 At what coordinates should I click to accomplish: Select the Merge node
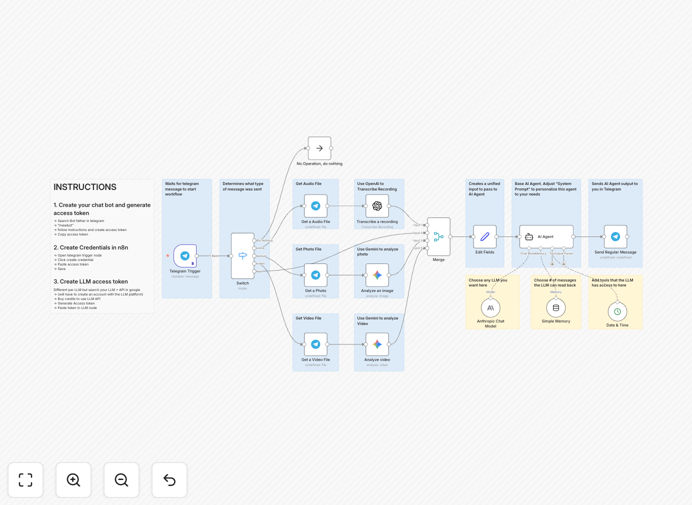point(439,237)
